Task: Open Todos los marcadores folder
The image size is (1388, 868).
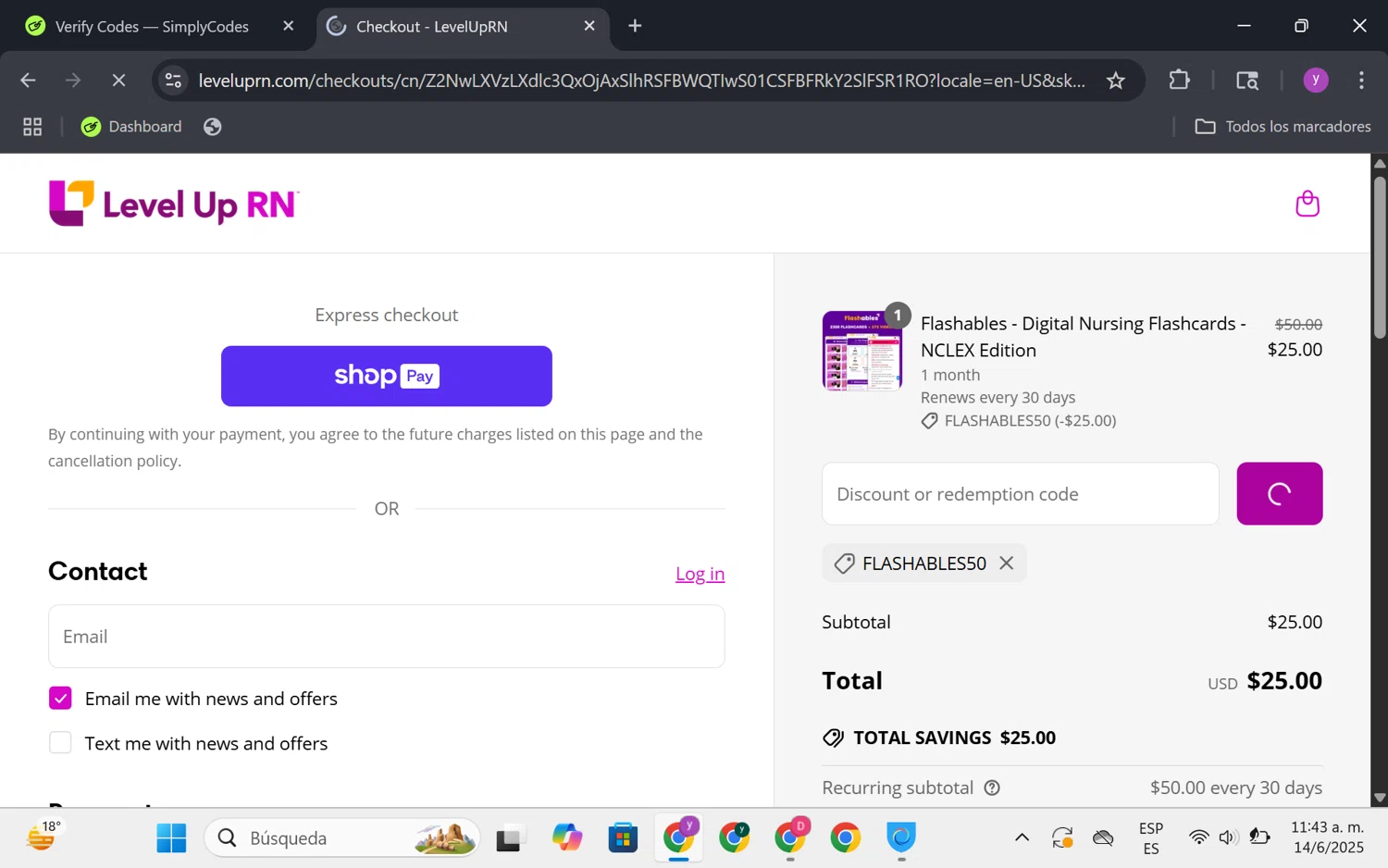Action: coord(1283,127)
